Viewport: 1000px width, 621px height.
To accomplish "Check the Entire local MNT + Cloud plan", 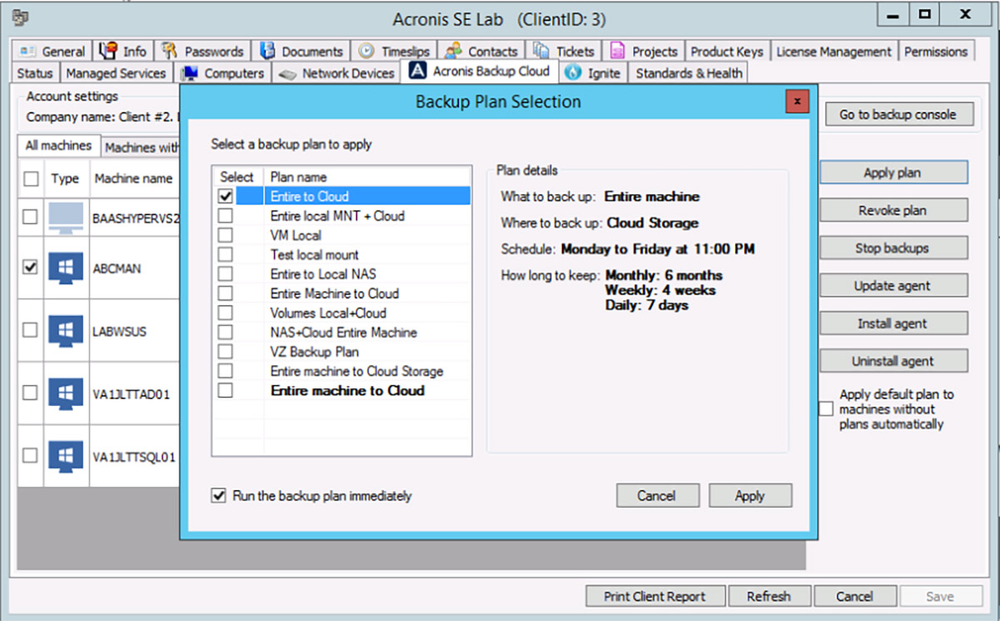I will point(225,216).
